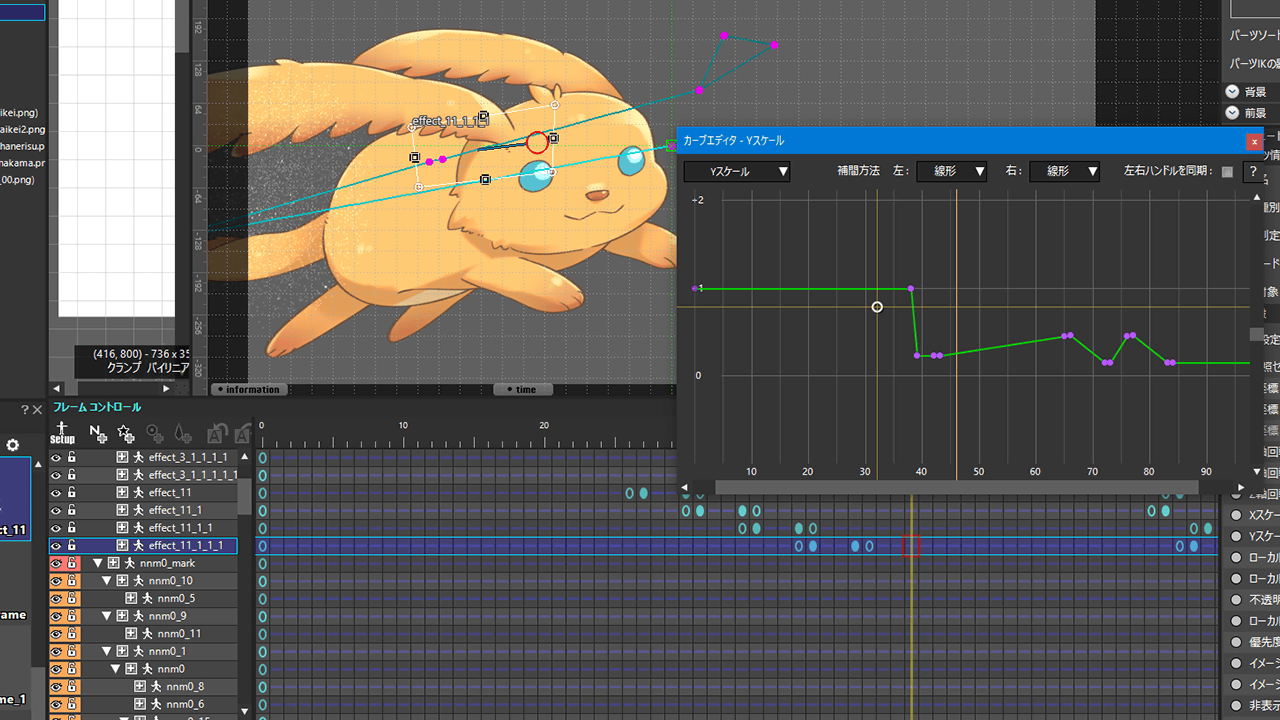Click the greyed A-arrow icon in toolbar
Screen dimensions: 1280x720
(216, 433)
